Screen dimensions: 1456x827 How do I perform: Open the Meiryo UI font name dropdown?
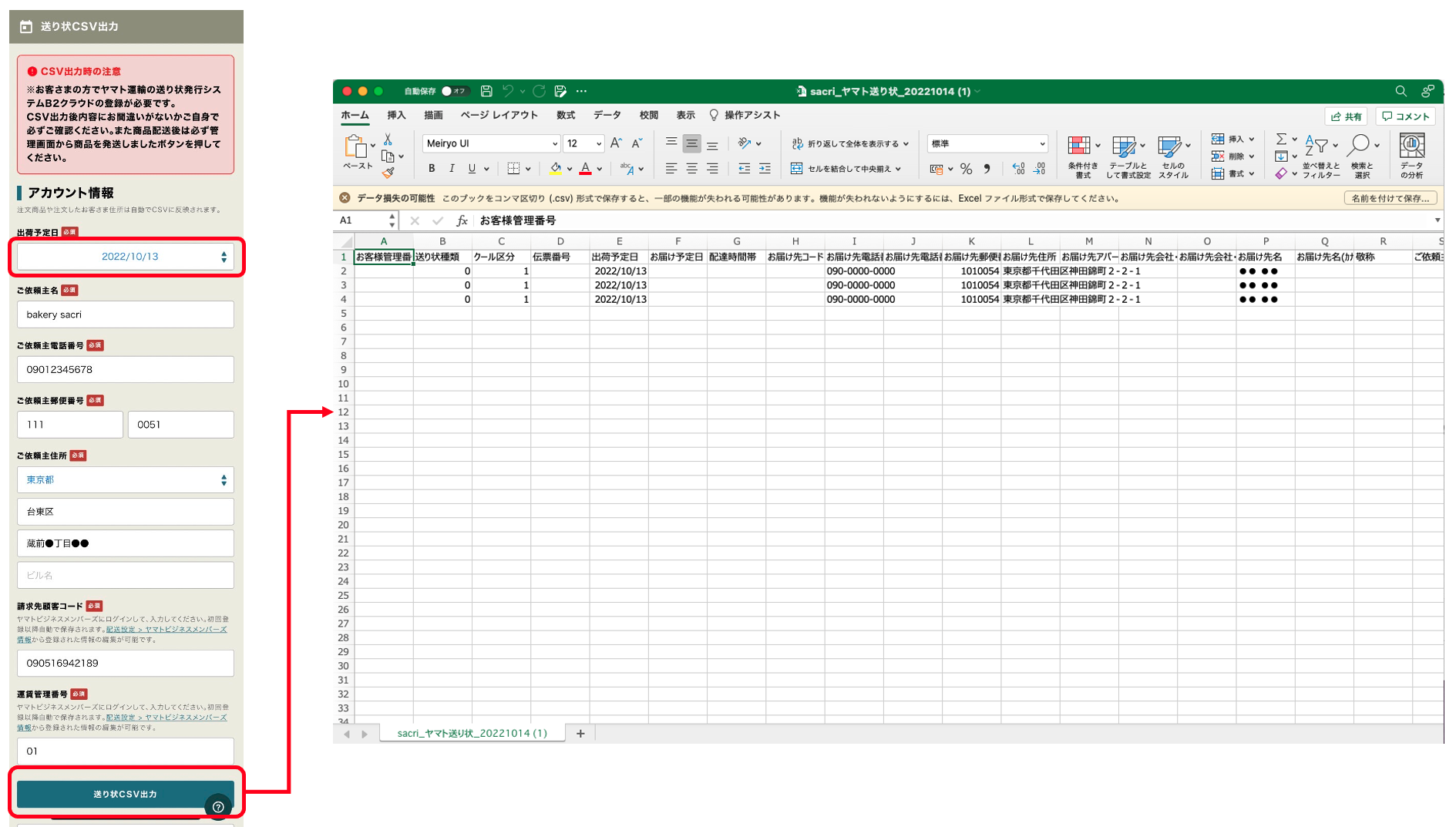pyautogui.click(x=554, y=143)
